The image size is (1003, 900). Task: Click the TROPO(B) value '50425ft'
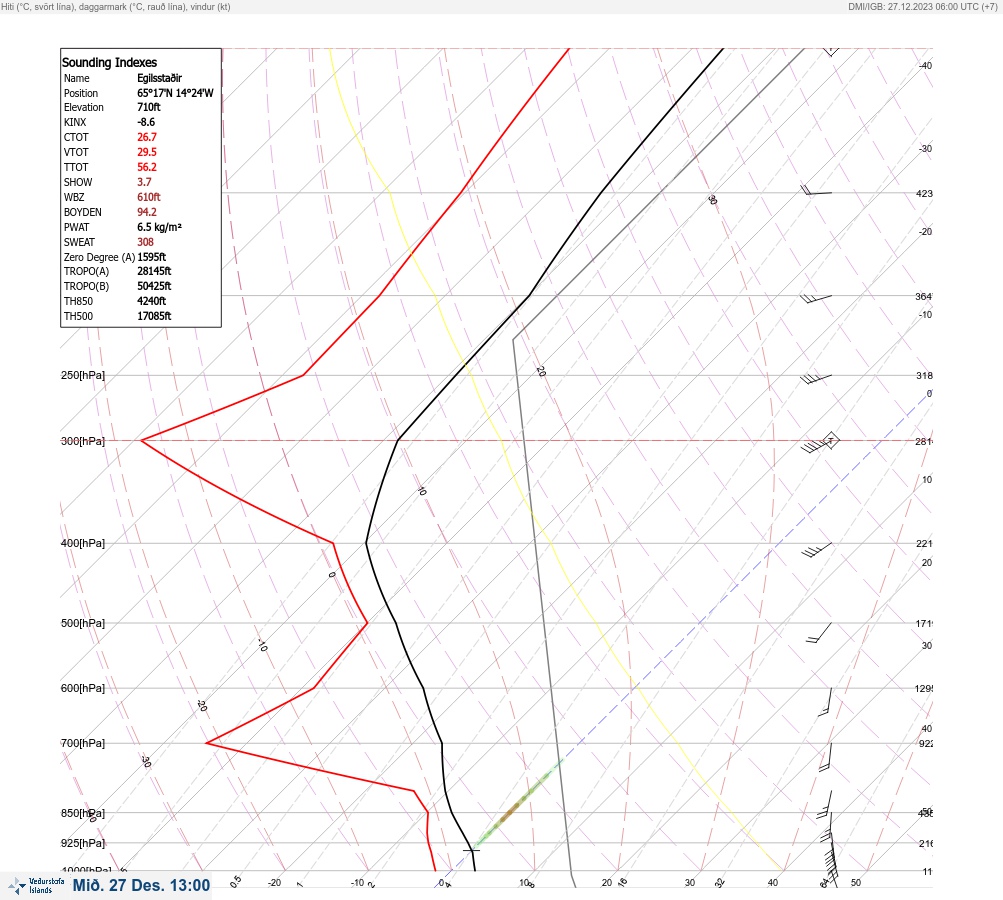[x=154, y=286]
